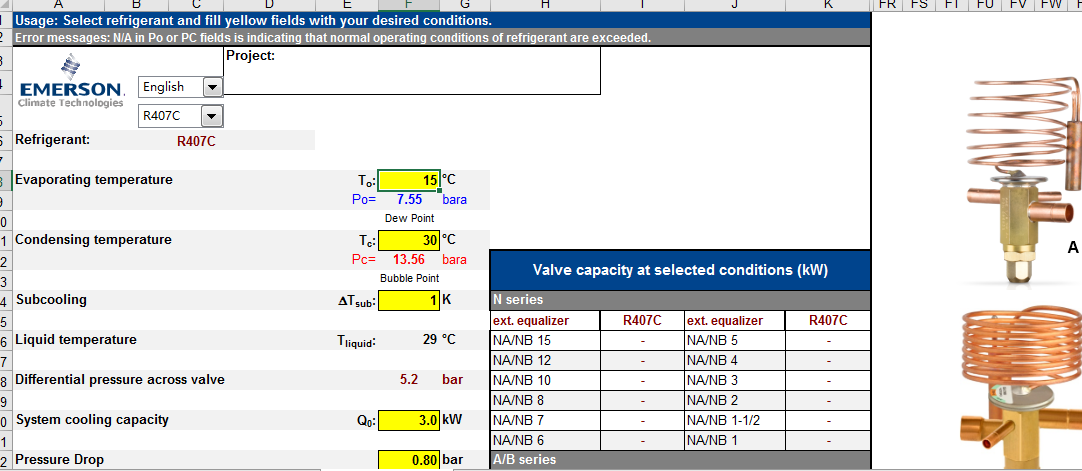This screenshot has height=471, width=1082.
Task: Click the Differential pressure across valve label
Action: click(x=120, y=380)
